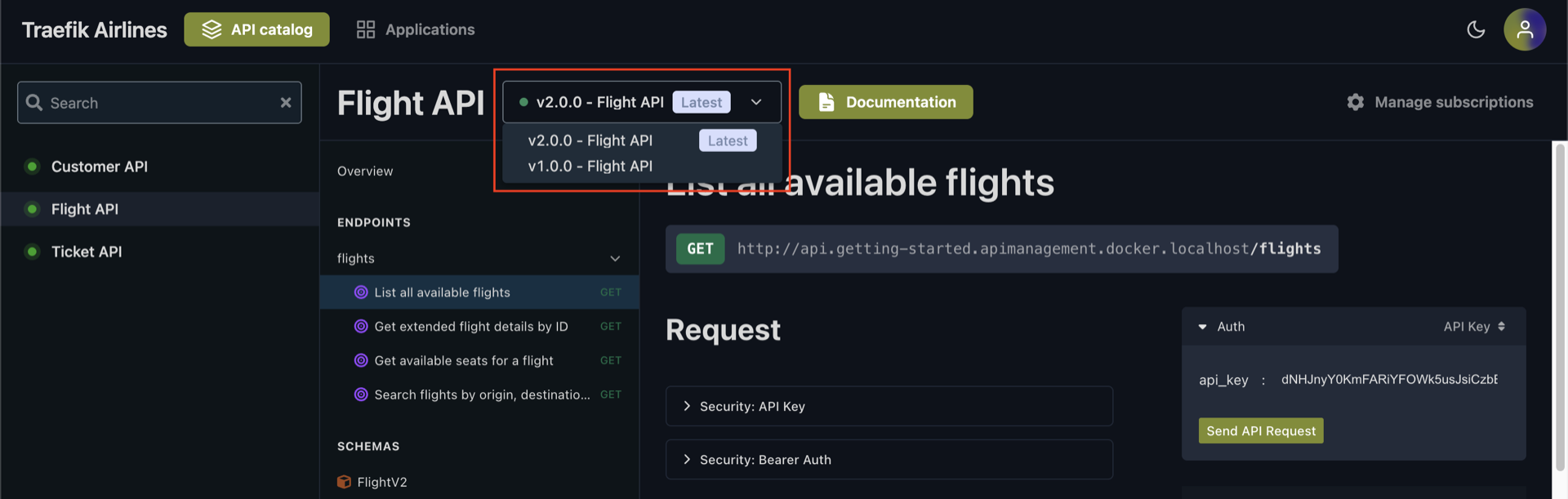
Task: Collapse the flights endpoint group
Action: 479,258
